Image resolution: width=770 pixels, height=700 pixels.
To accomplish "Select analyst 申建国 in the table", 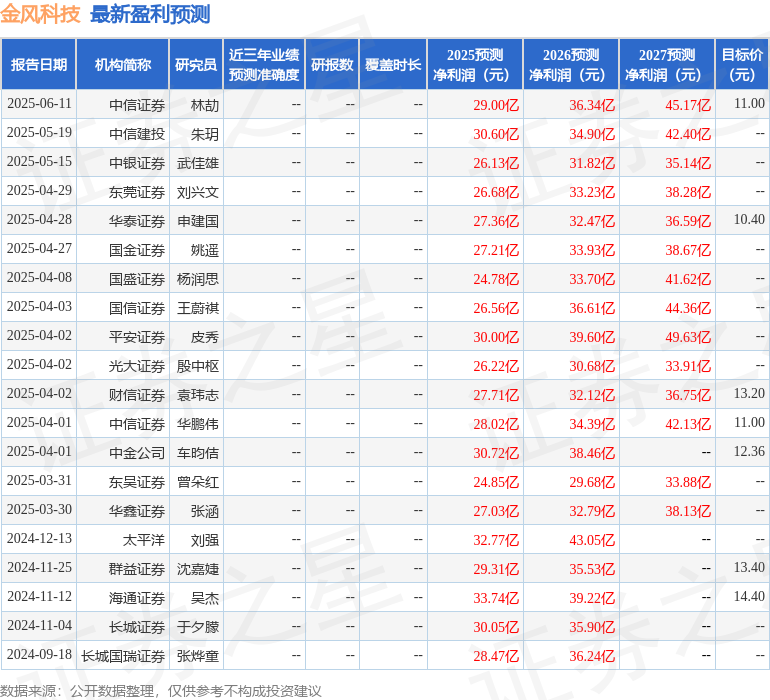I will pos(198,221).
